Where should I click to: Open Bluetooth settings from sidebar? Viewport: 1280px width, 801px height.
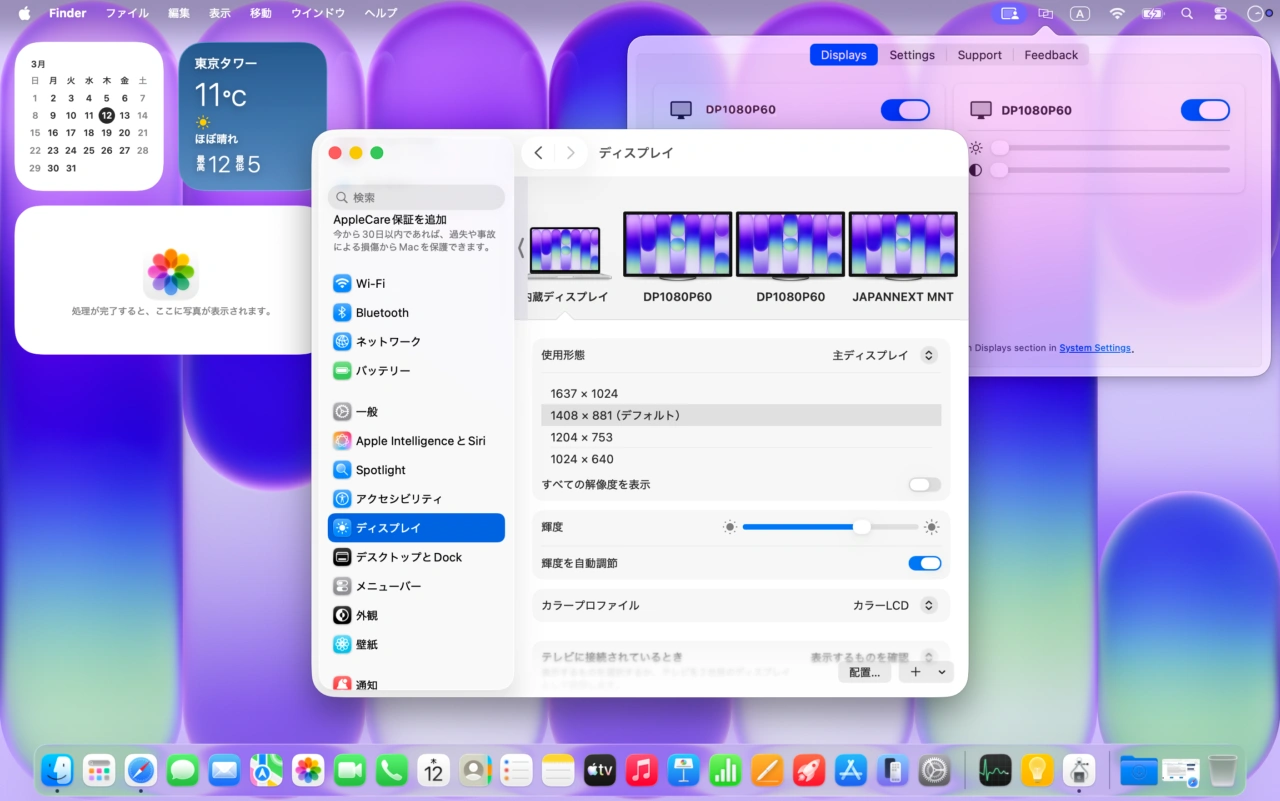[x=381, y=312]
